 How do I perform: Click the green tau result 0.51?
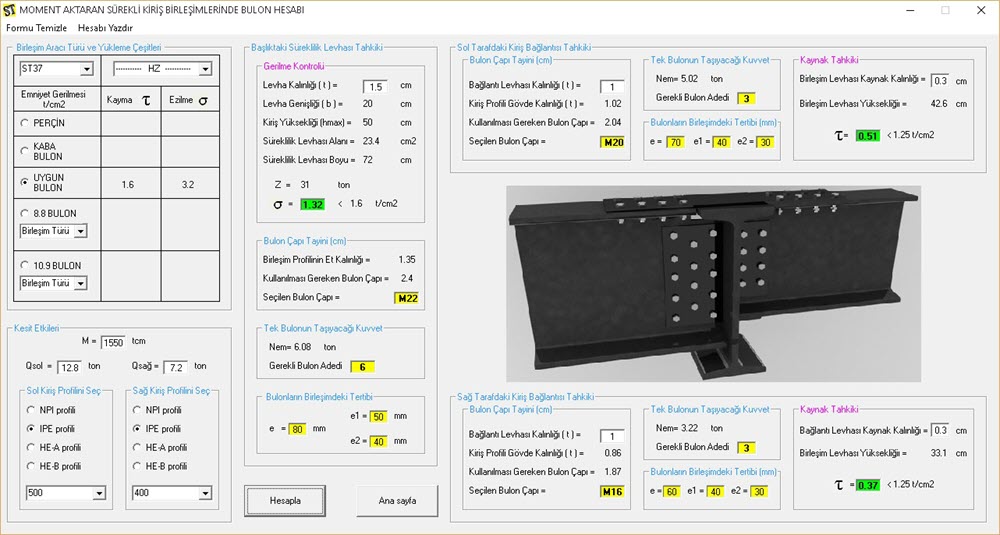click(867, 136)
